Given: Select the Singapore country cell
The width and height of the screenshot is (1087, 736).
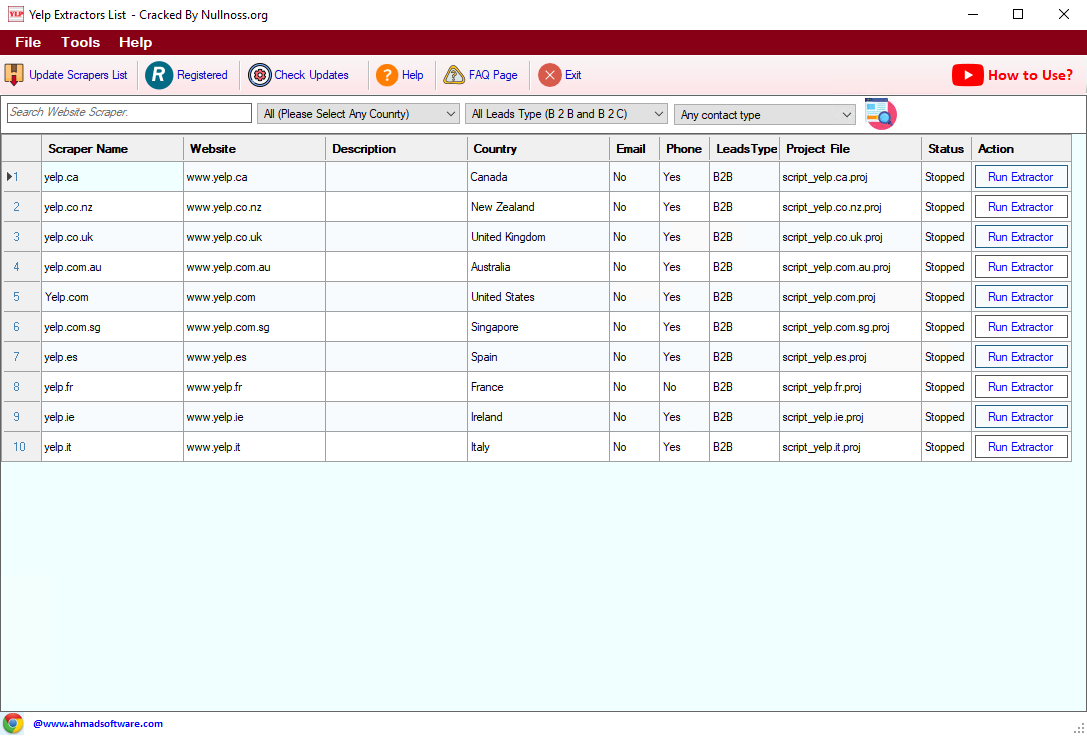Looking at the screenshot, I should tap(539, 327).
